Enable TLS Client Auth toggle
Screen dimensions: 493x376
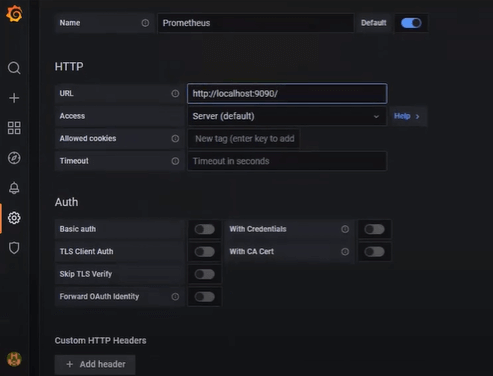205,252
